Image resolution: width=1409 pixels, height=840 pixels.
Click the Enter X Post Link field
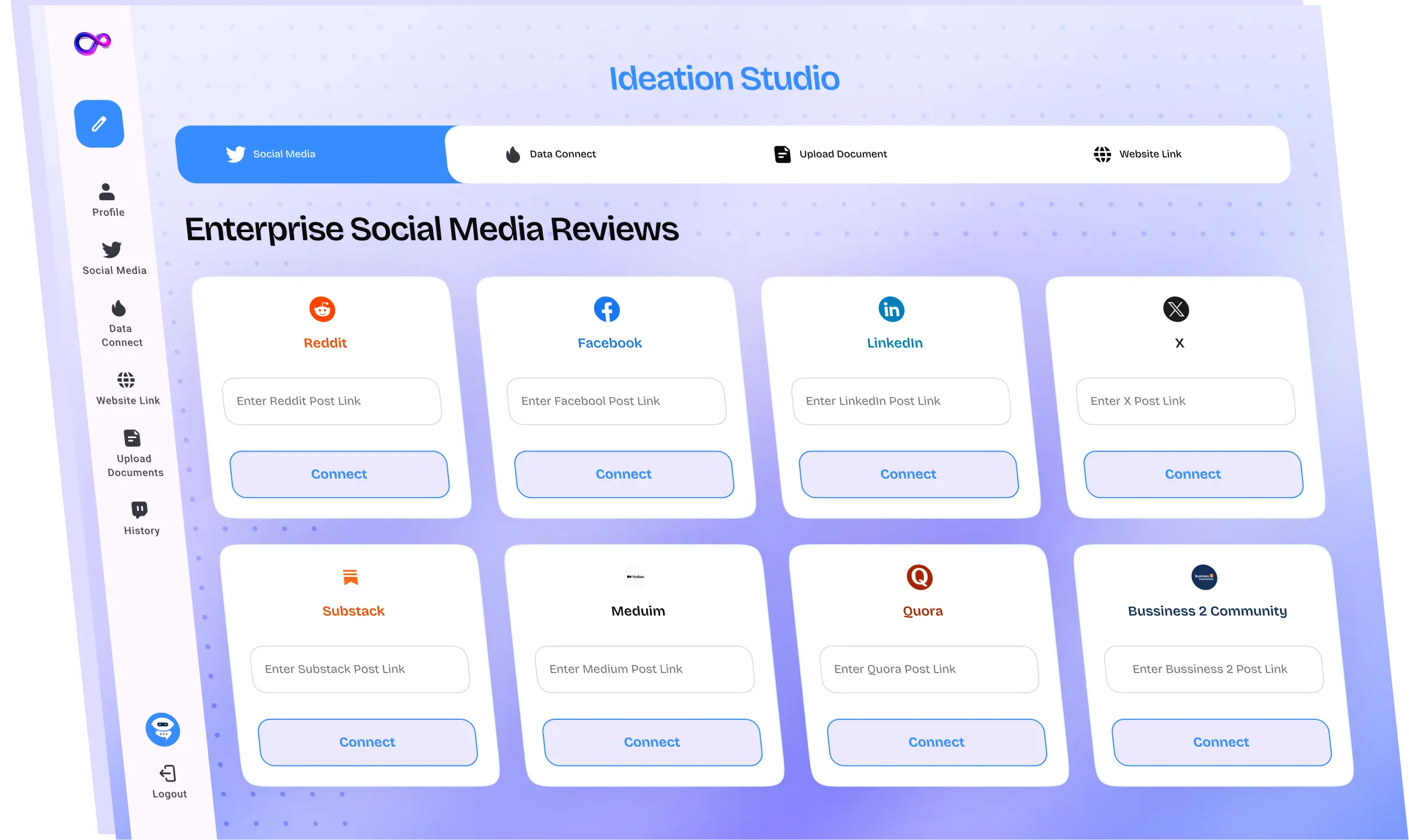[1185, 401]
